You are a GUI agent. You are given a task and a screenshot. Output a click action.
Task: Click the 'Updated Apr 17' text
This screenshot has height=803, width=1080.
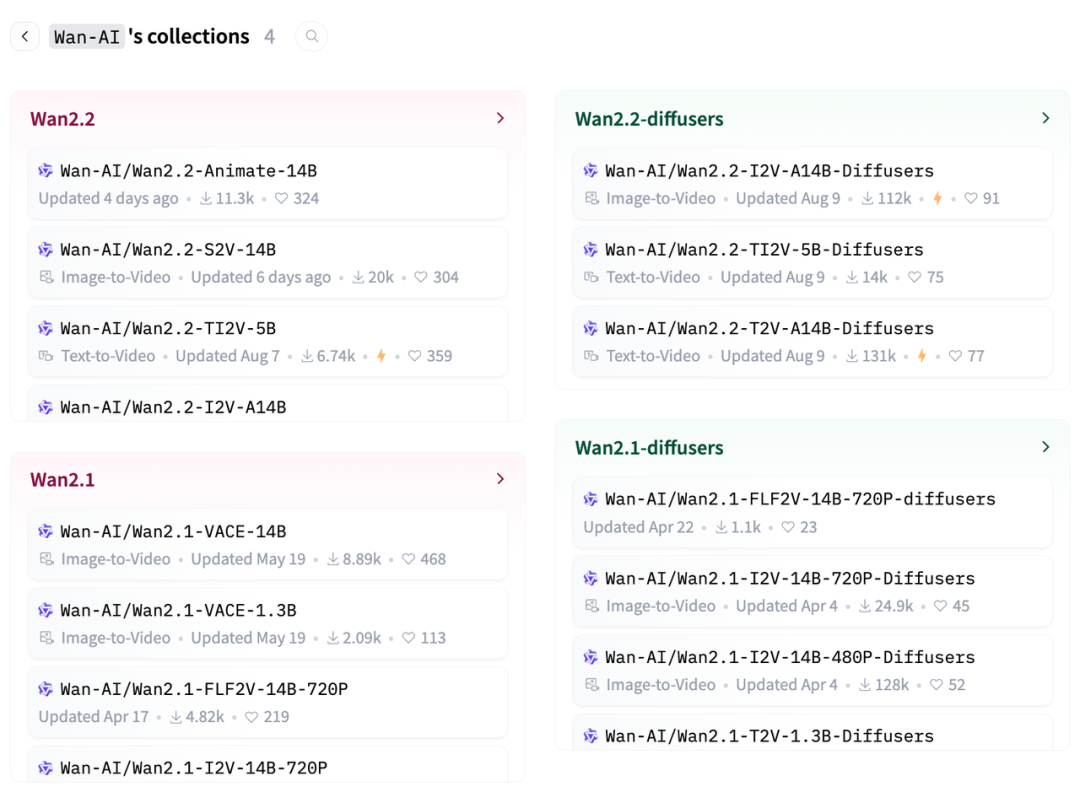94,717
